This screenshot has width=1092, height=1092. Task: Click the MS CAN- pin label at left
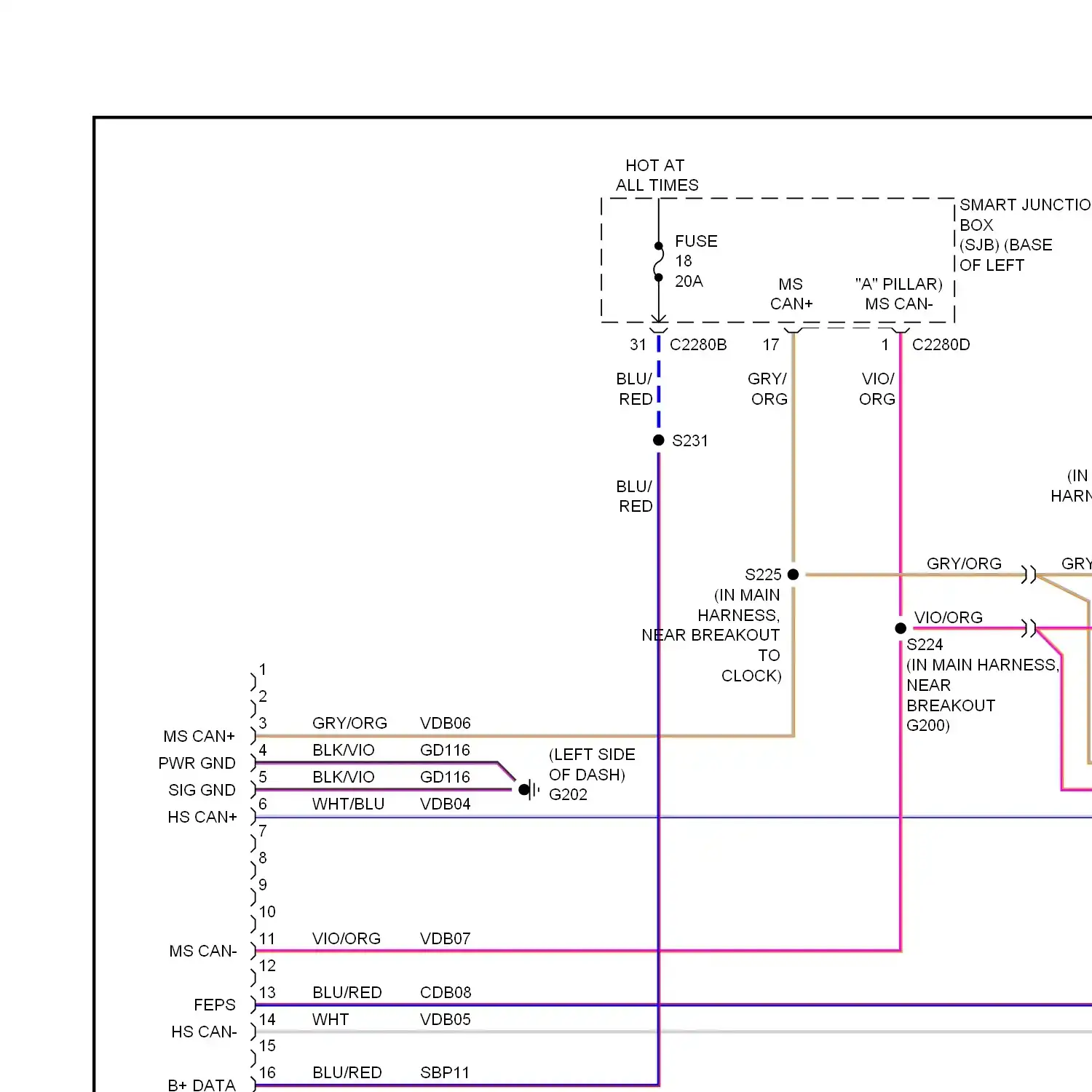point(203,951)
